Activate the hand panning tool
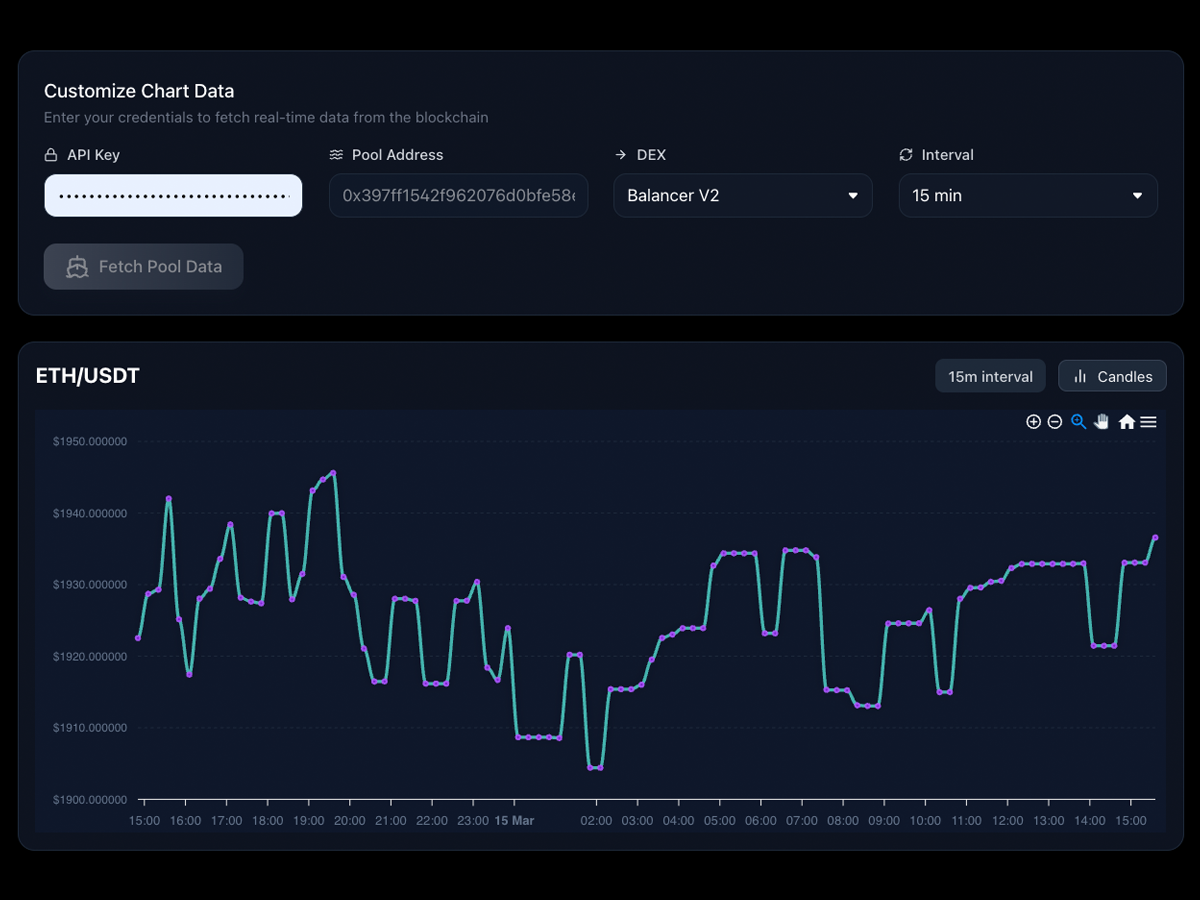The image size is (1200, 900). [x=1102, y=422]
